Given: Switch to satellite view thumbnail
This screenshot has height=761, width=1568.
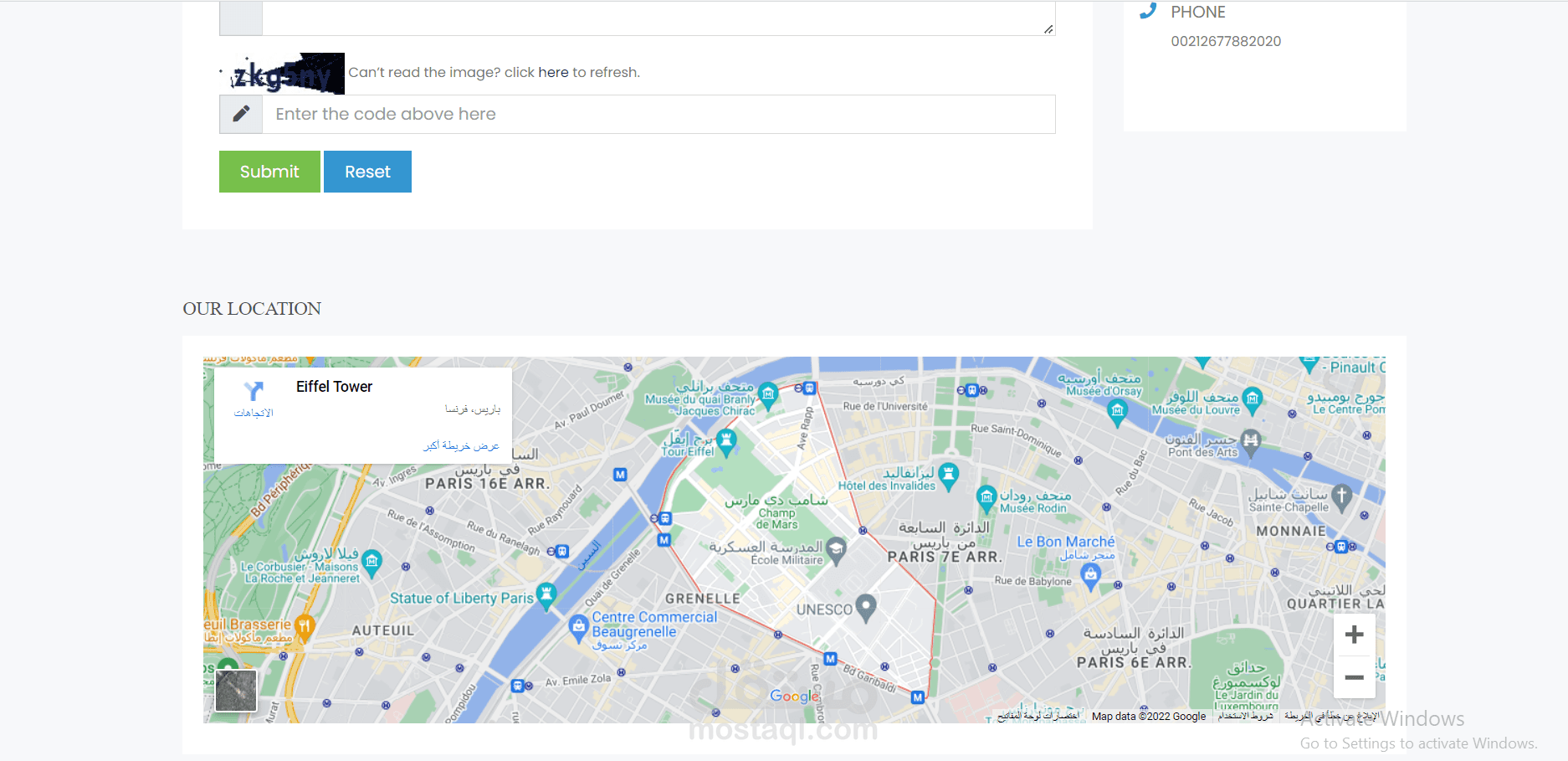Looking at the screenshot, I should 236,691.
